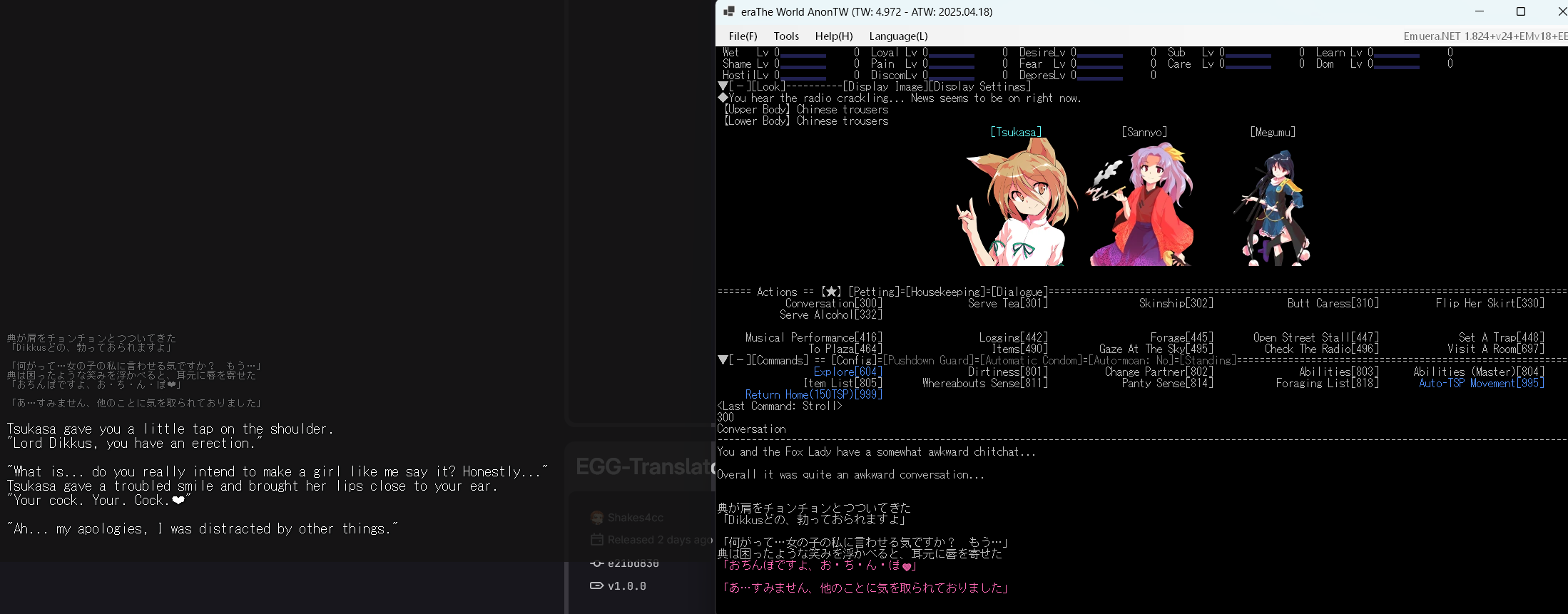Open Abilities[803]
This screenshot has height=614, width=1568.
1339,372
